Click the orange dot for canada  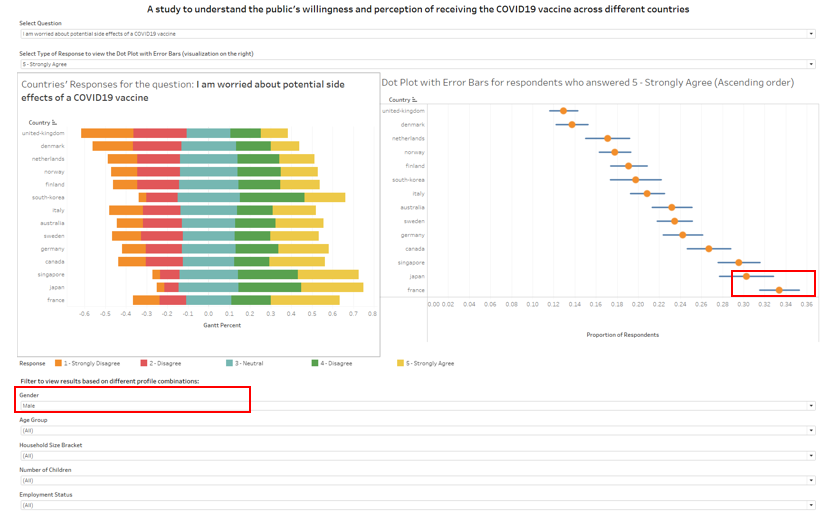[708, 248]
